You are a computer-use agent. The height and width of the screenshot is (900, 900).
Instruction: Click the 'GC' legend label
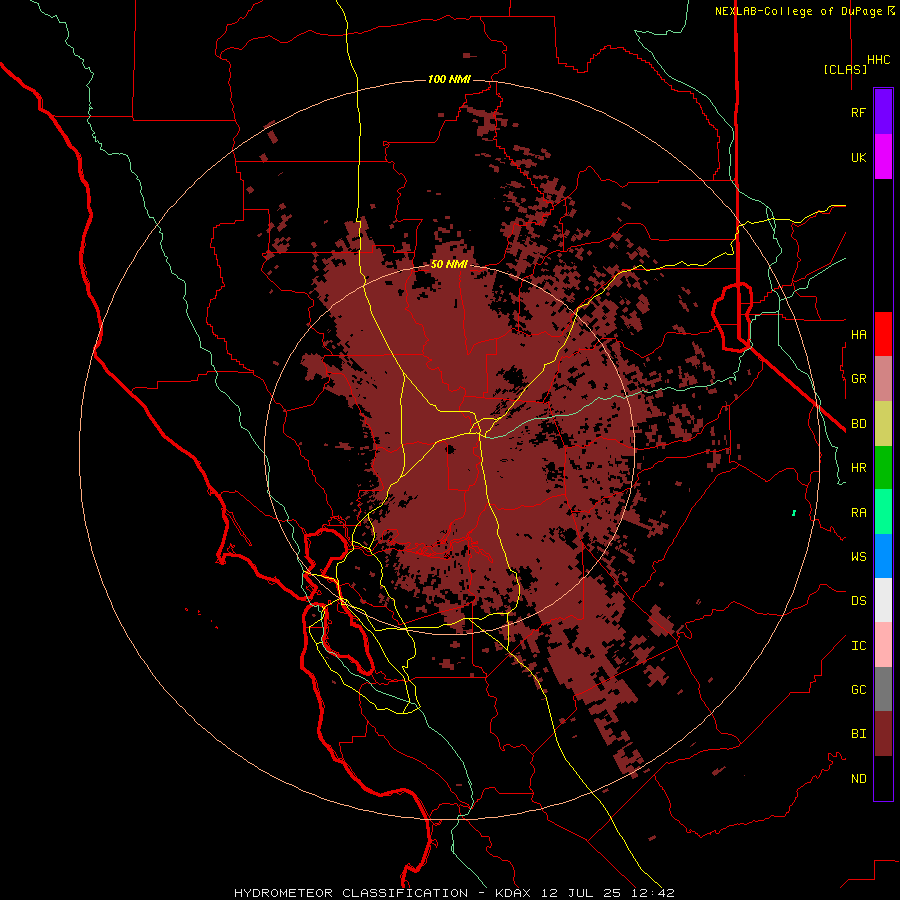tap(858, 690)
